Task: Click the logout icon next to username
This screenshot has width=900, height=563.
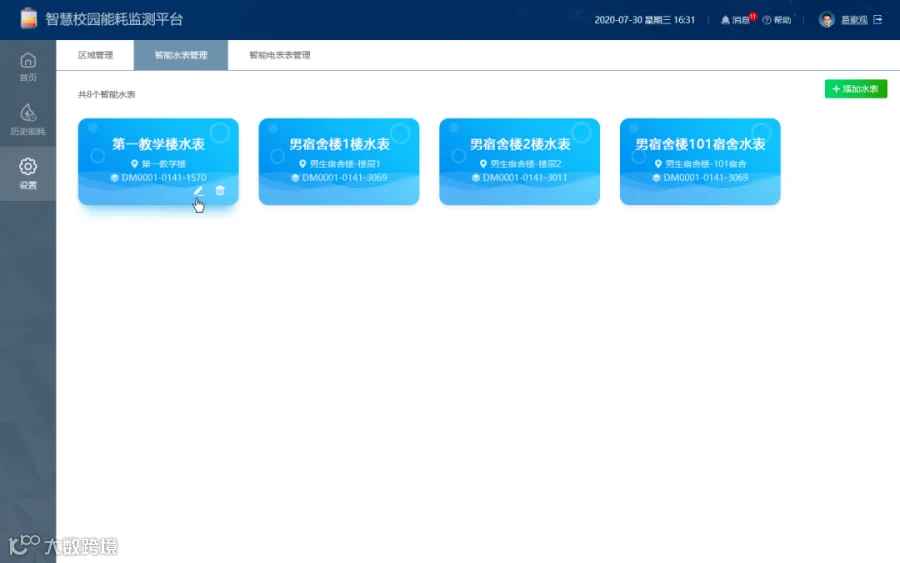Action: point(878,20)
